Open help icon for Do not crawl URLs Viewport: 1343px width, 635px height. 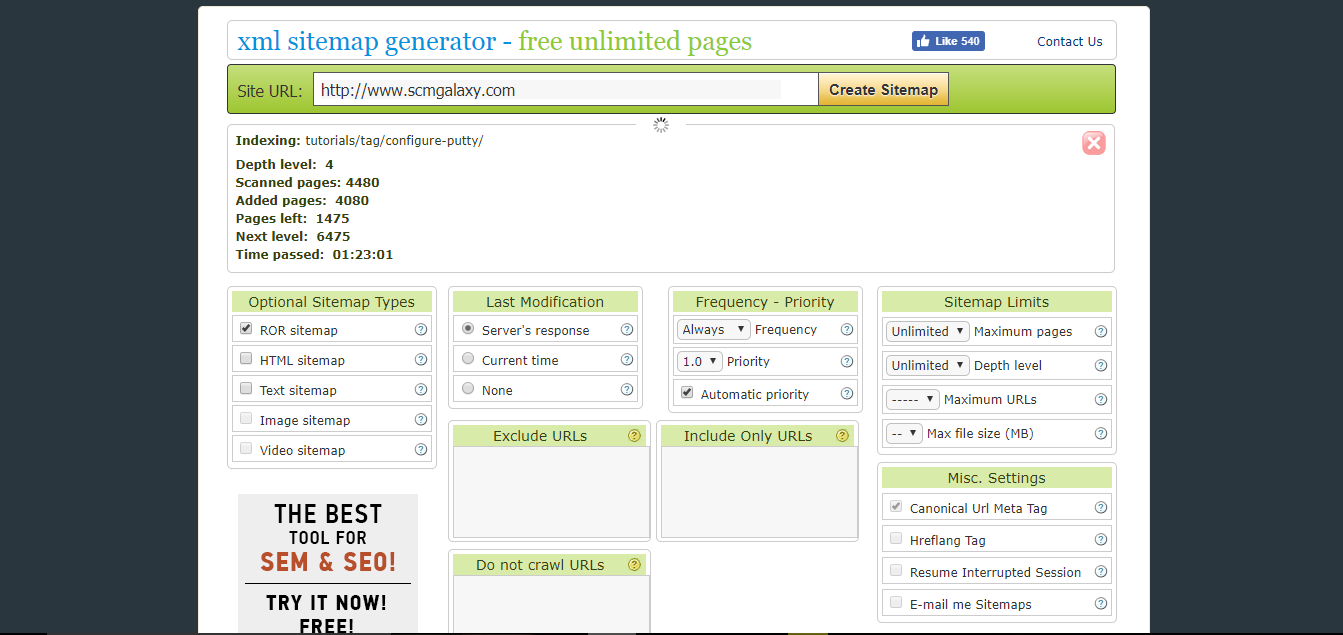point(634,565)
